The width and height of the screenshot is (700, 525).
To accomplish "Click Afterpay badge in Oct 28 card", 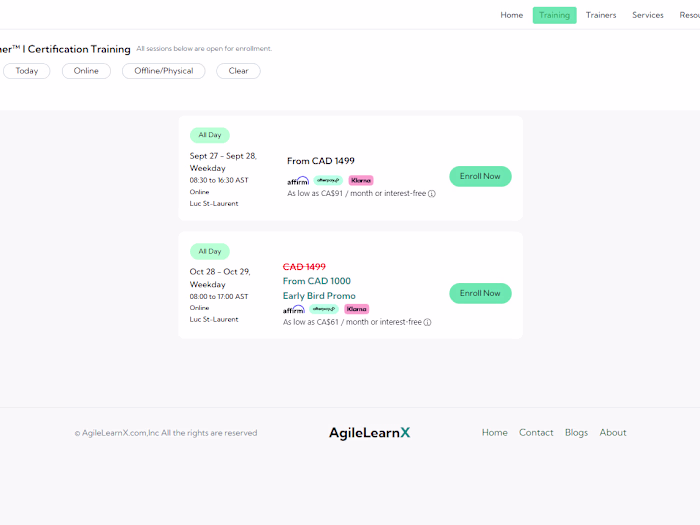I will click(324, 309).
